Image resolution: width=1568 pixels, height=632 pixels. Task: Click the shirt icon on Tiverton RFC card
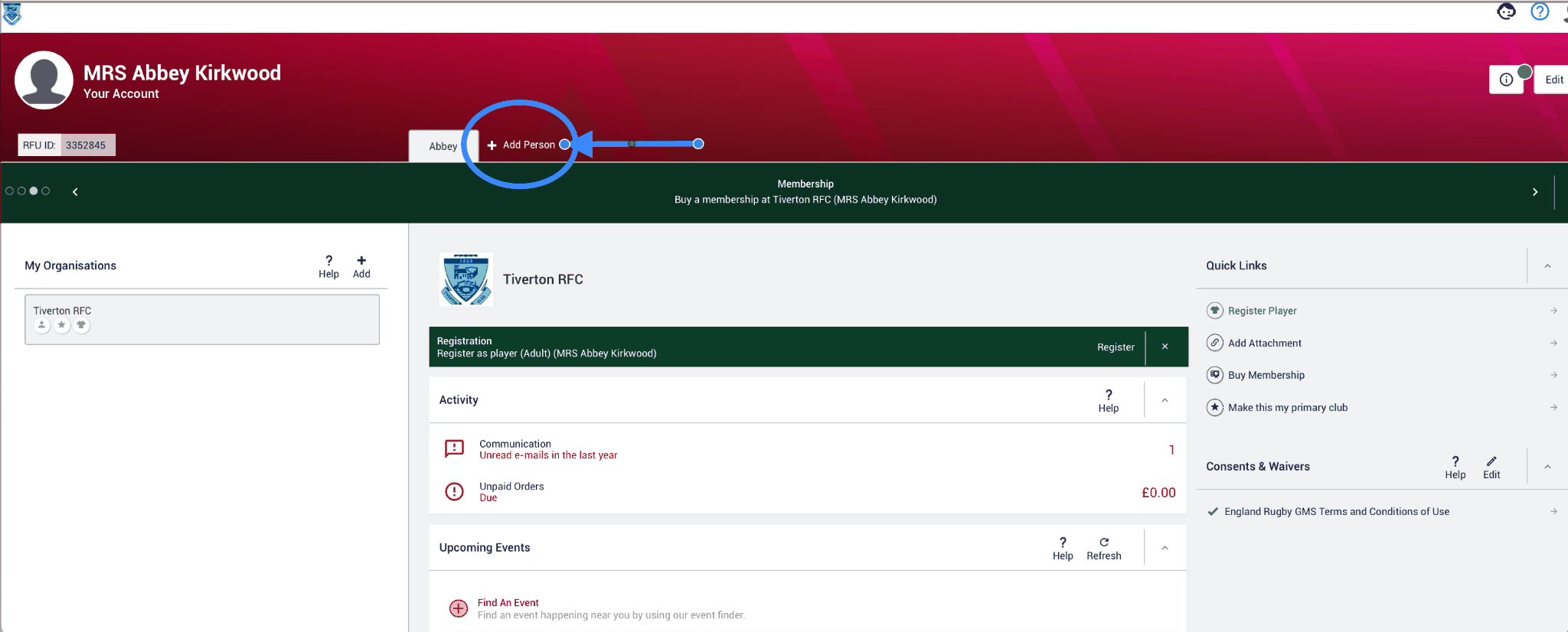[x=81, y=325]
